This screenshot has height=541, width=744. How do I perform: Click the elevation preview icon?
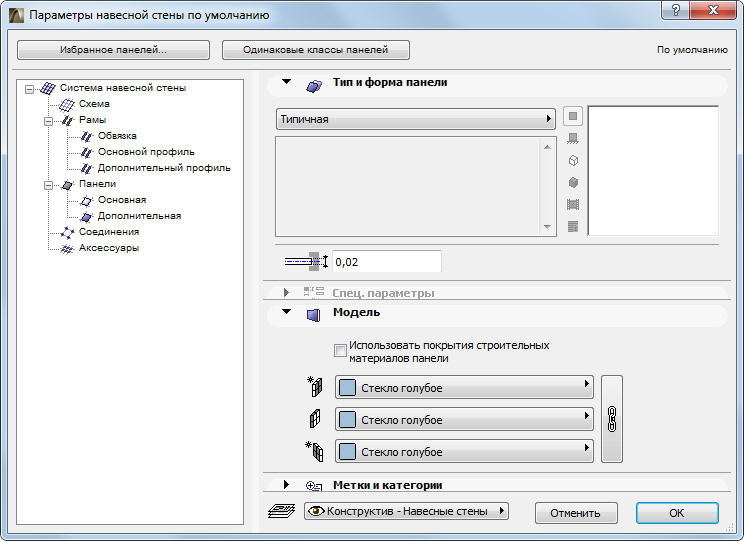pos(573,205)
